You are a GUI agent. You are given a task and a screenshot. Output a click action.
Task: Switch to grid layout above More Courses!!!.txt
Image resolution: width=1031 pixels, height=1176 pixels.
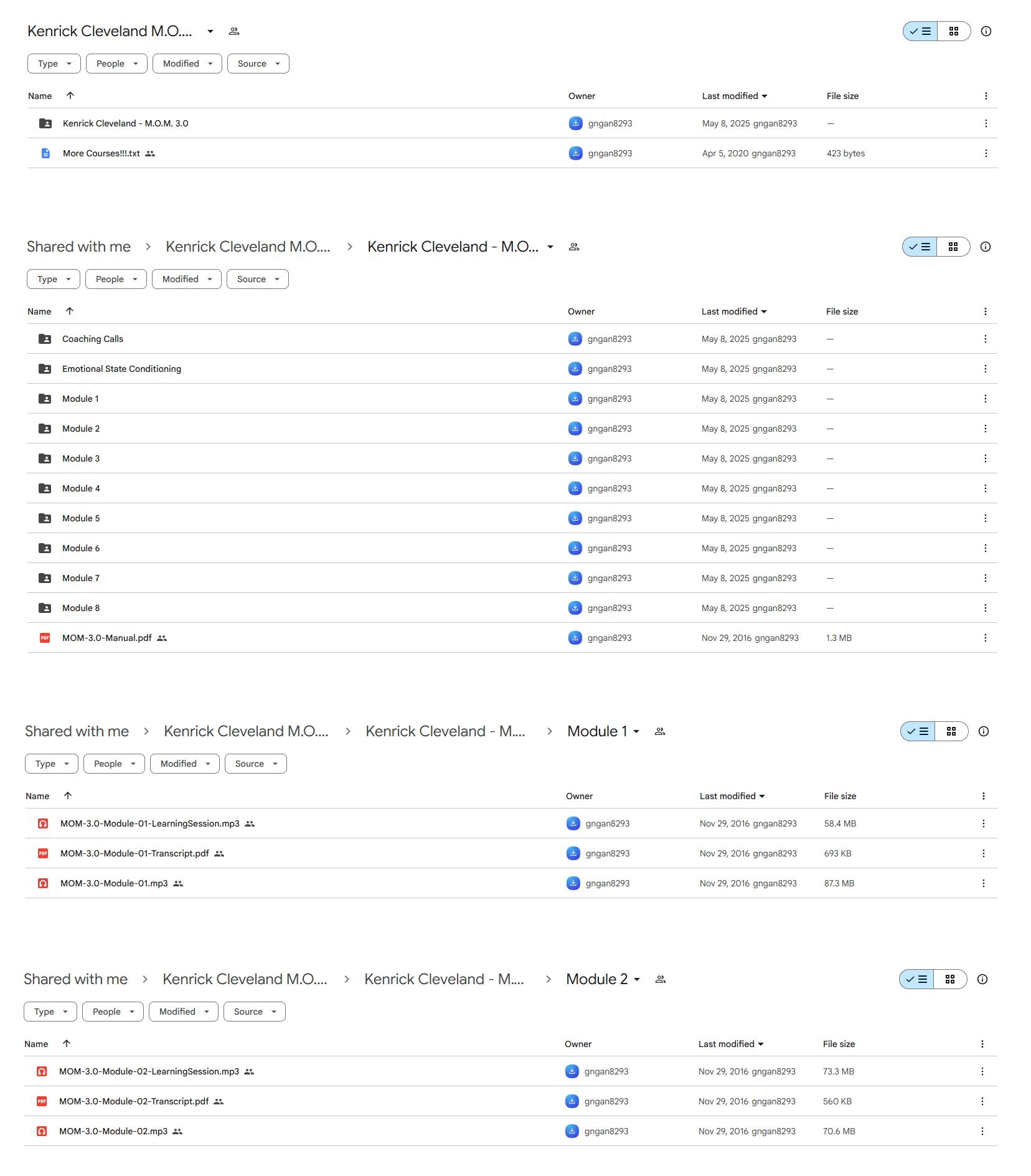click(954, 31)
